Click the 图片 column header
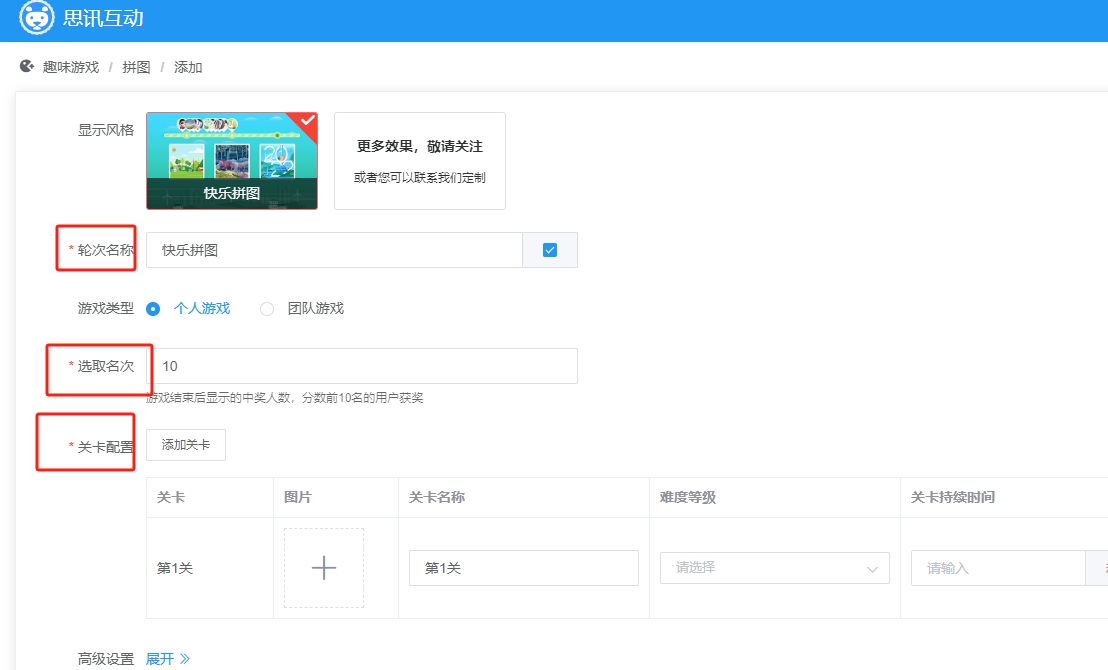Image resolution: width=1108 pixels, height=670 pixels. 297,498
